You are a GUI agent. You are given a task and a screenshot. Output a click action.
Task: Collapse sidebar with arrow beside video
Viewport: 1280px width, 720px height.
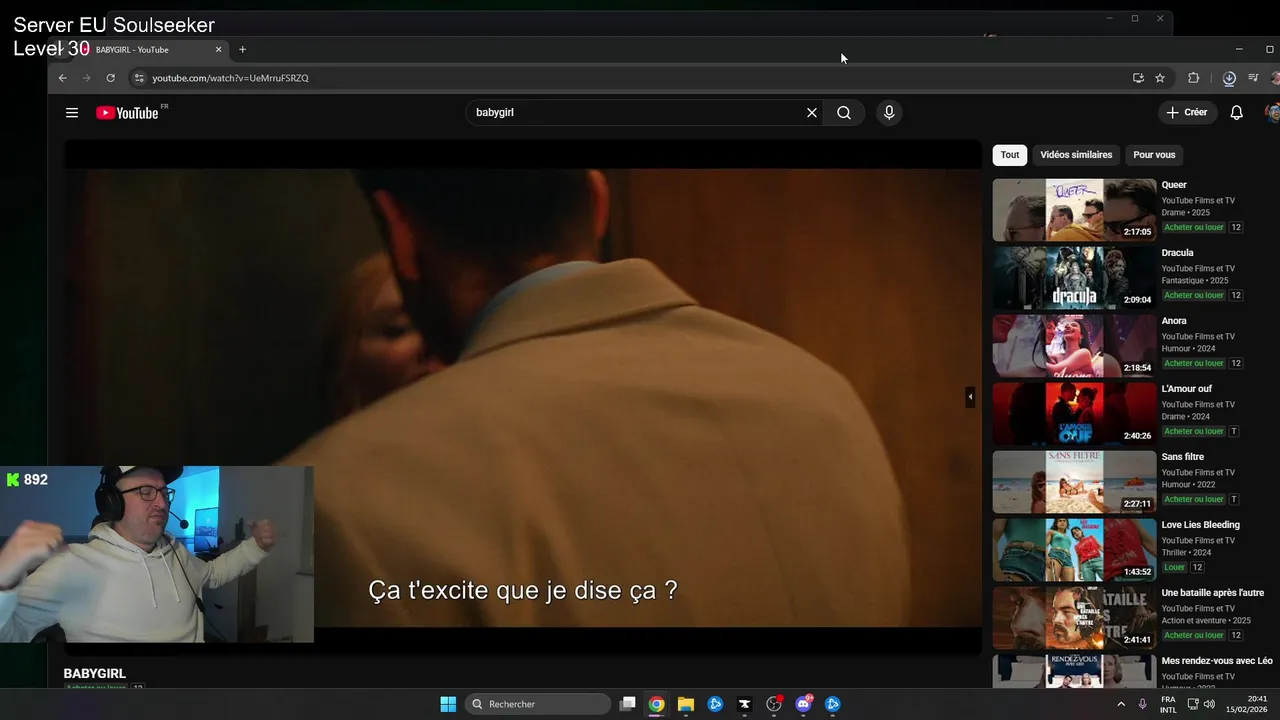[970, 397]
